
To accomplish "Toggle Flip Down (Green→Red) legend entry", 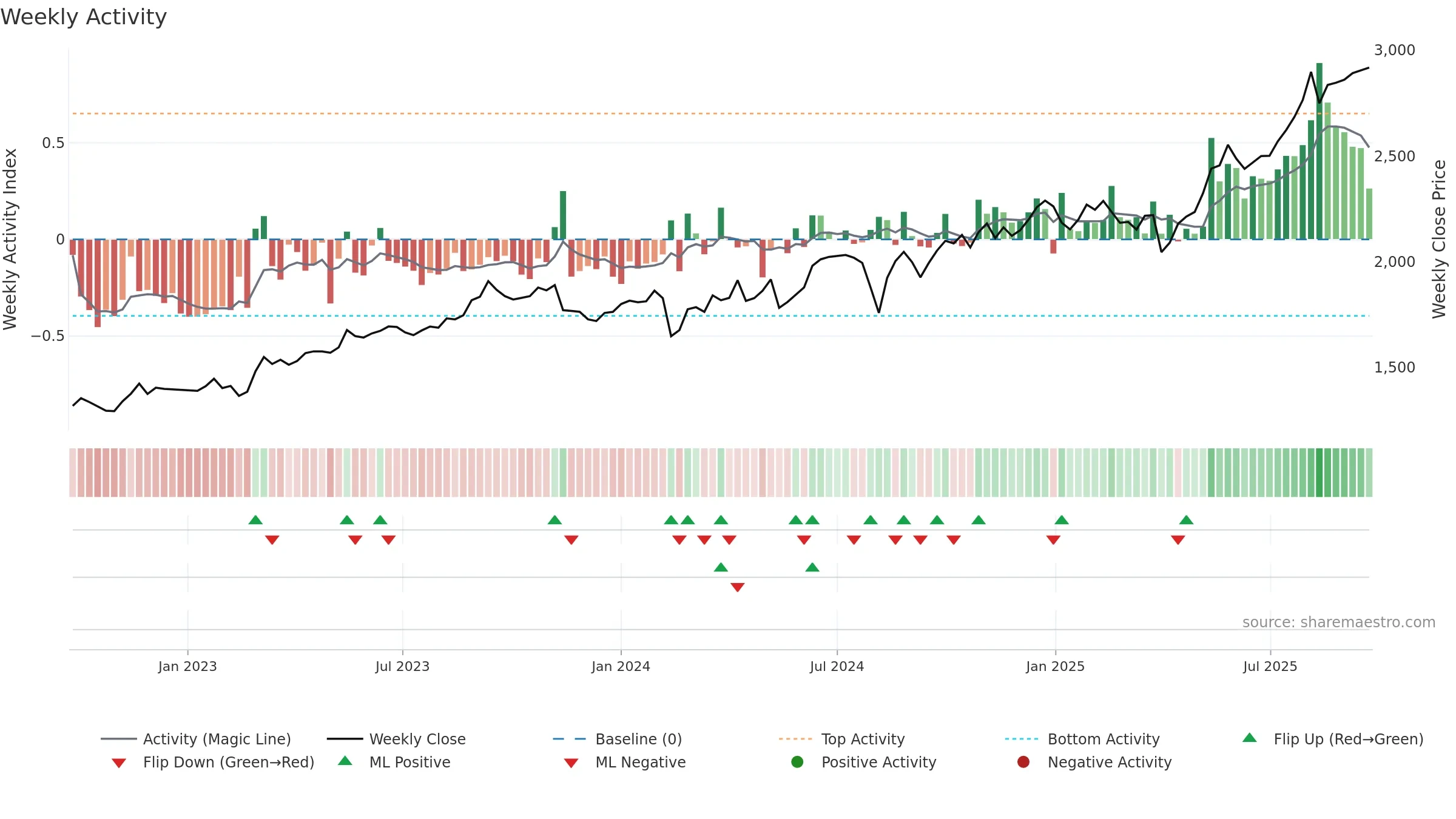I will [x=212, y=762].
